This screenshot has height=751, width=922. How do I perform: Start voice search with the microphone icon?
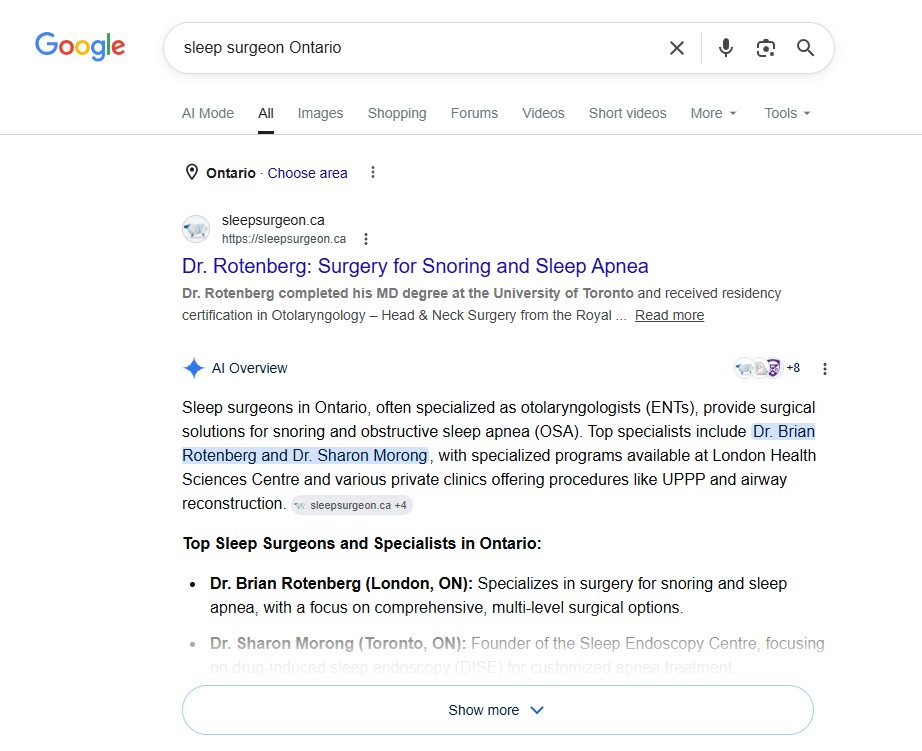(x=726, y=48)
